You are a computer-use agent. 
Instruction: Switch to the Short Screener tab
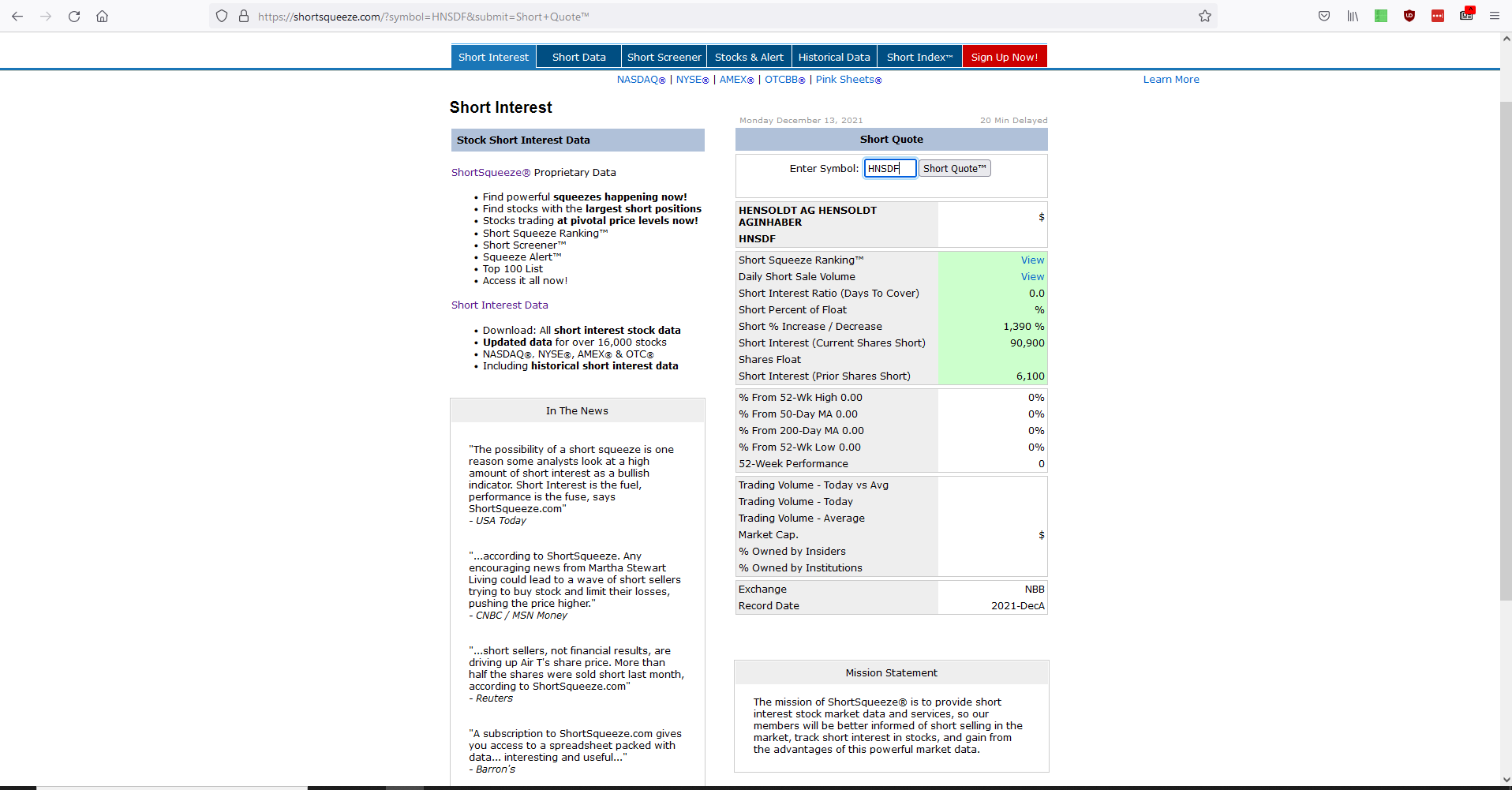pyautogui.click(x=664, y=57)
